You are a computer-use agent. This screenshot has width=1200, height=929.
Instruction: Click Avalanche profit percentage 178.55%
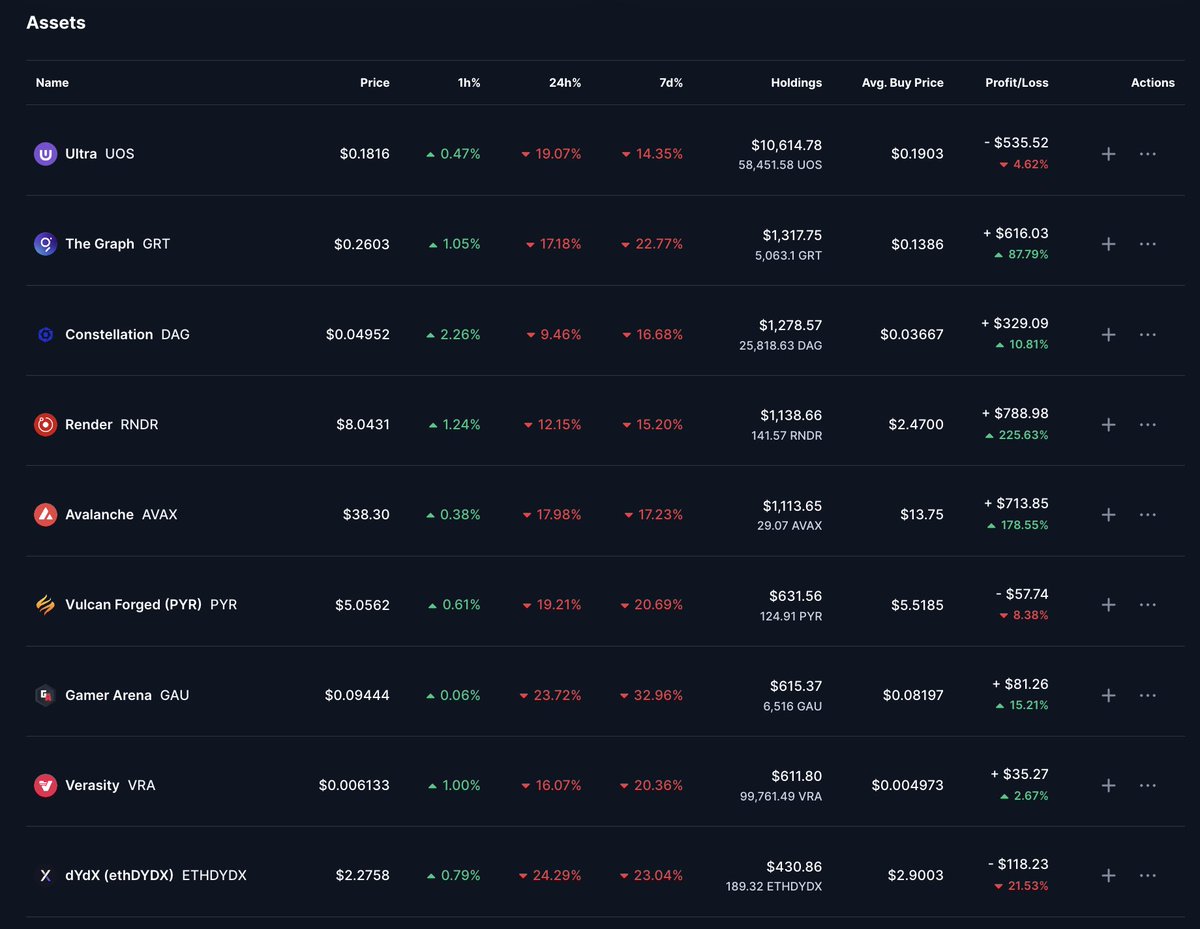pyautogui.click(x=1018, y=525)
